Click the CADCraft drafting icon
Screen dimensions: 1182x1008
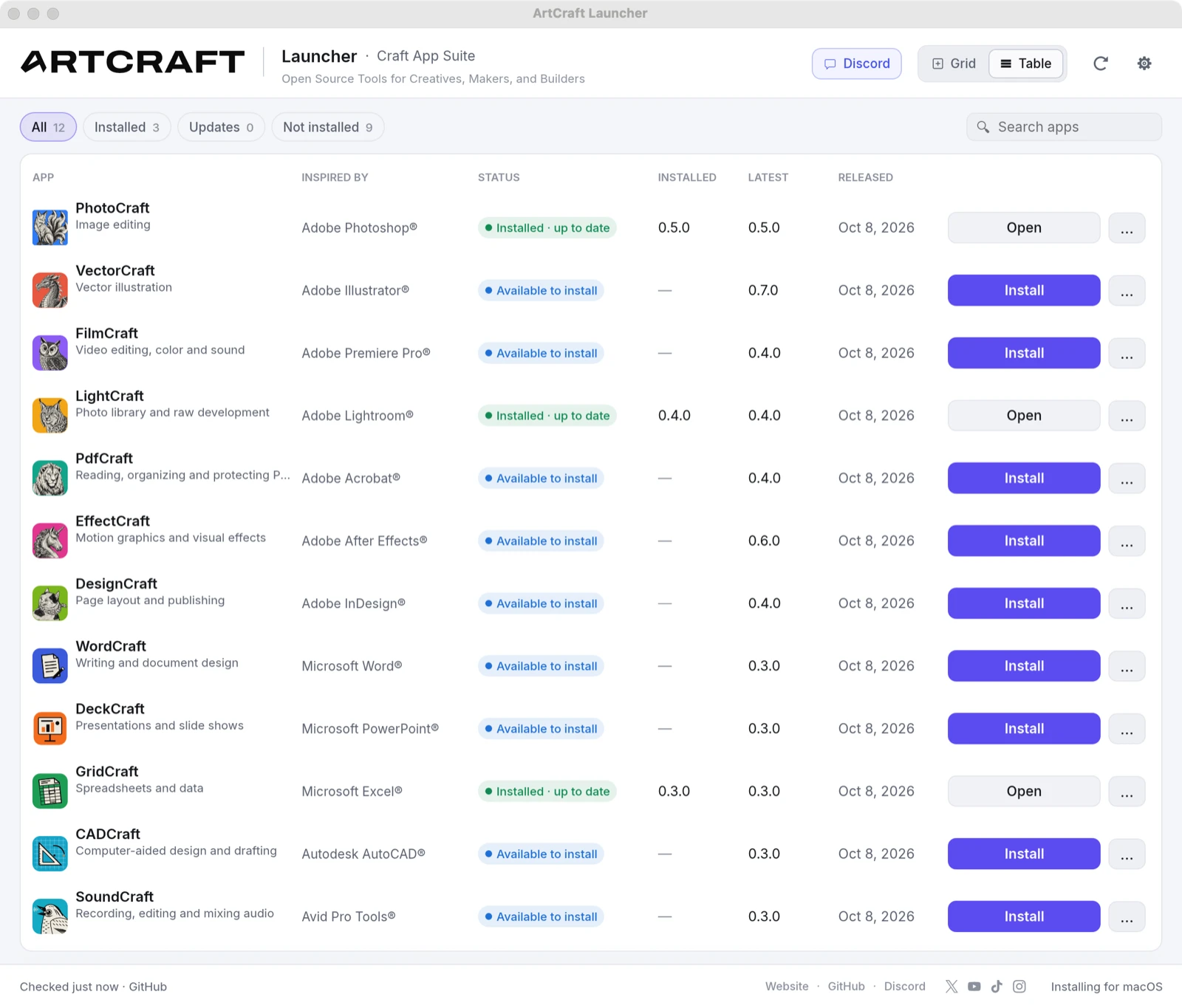[x=50, y=854]
